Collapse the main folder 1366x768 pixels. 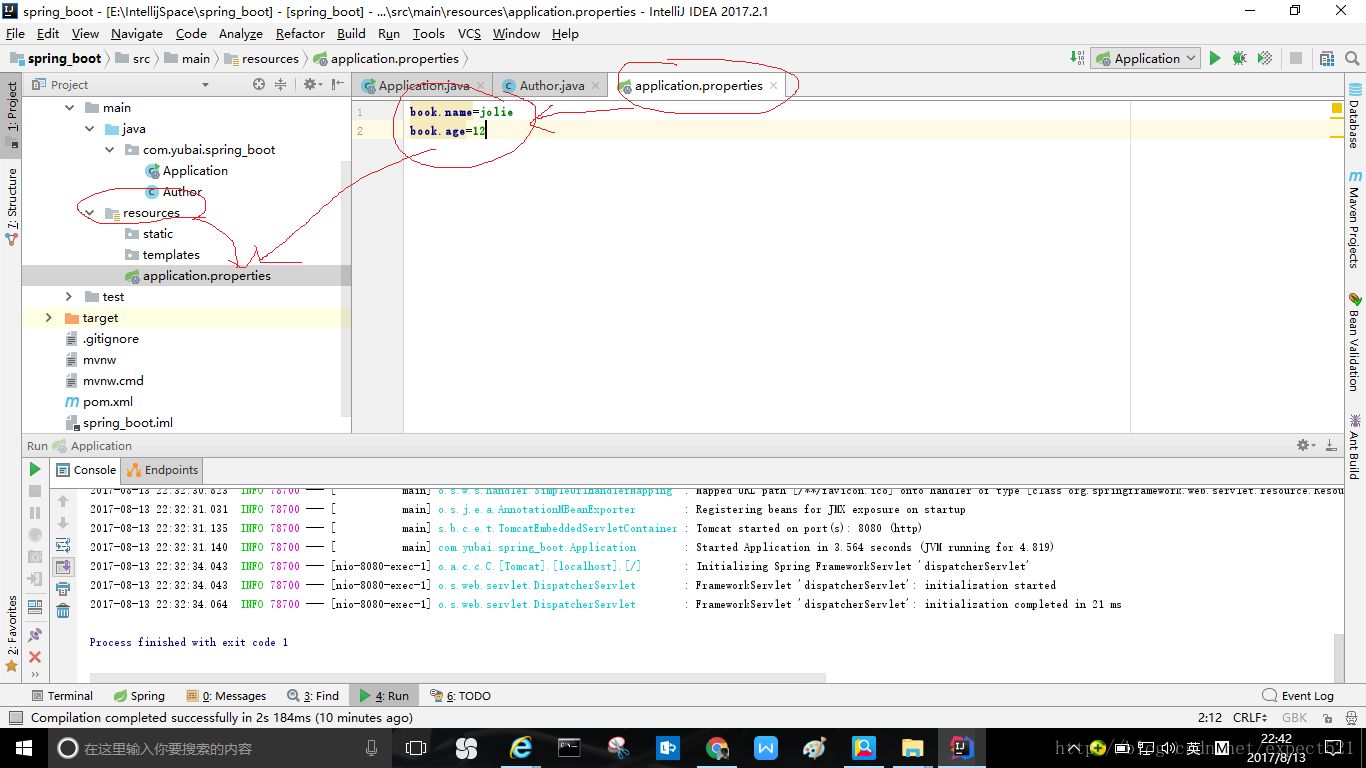(70, 107)
